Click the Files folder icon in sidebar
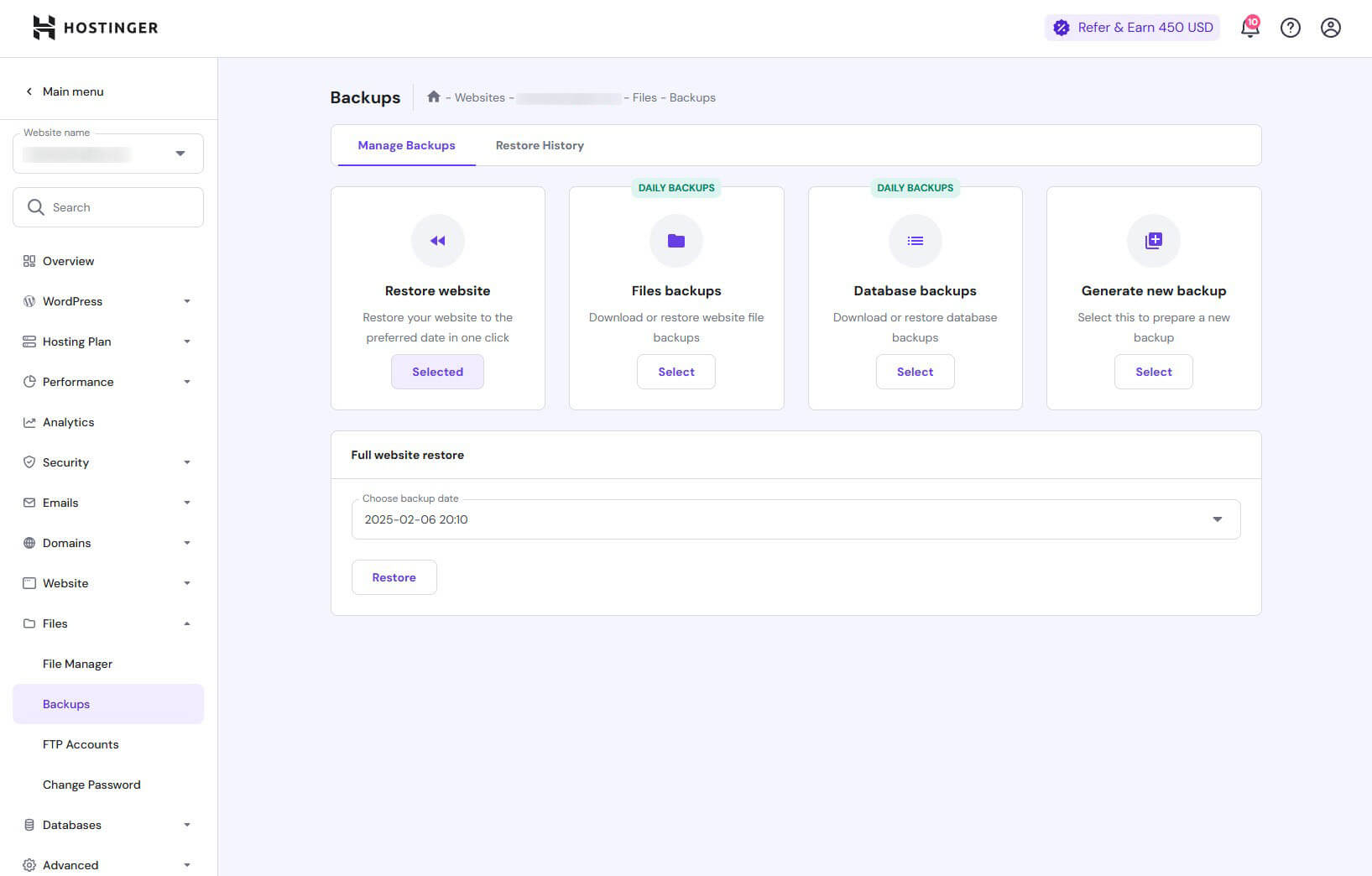The width and height of the screenshot is (1372, 876). 29,623
